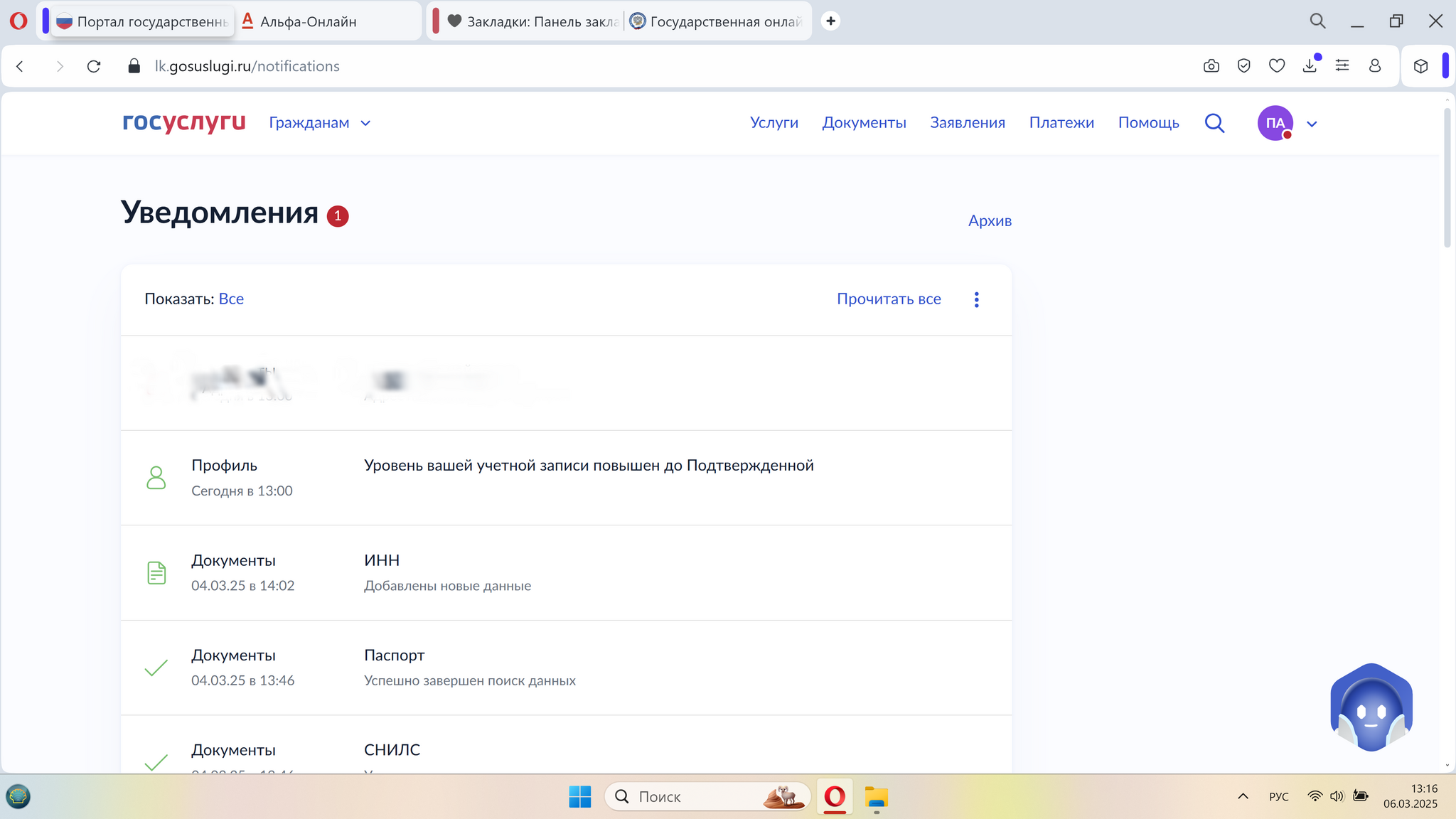Open the Opera downloads icon
The height and width of the screenshot is (819, 1456).
point(1310,66)
